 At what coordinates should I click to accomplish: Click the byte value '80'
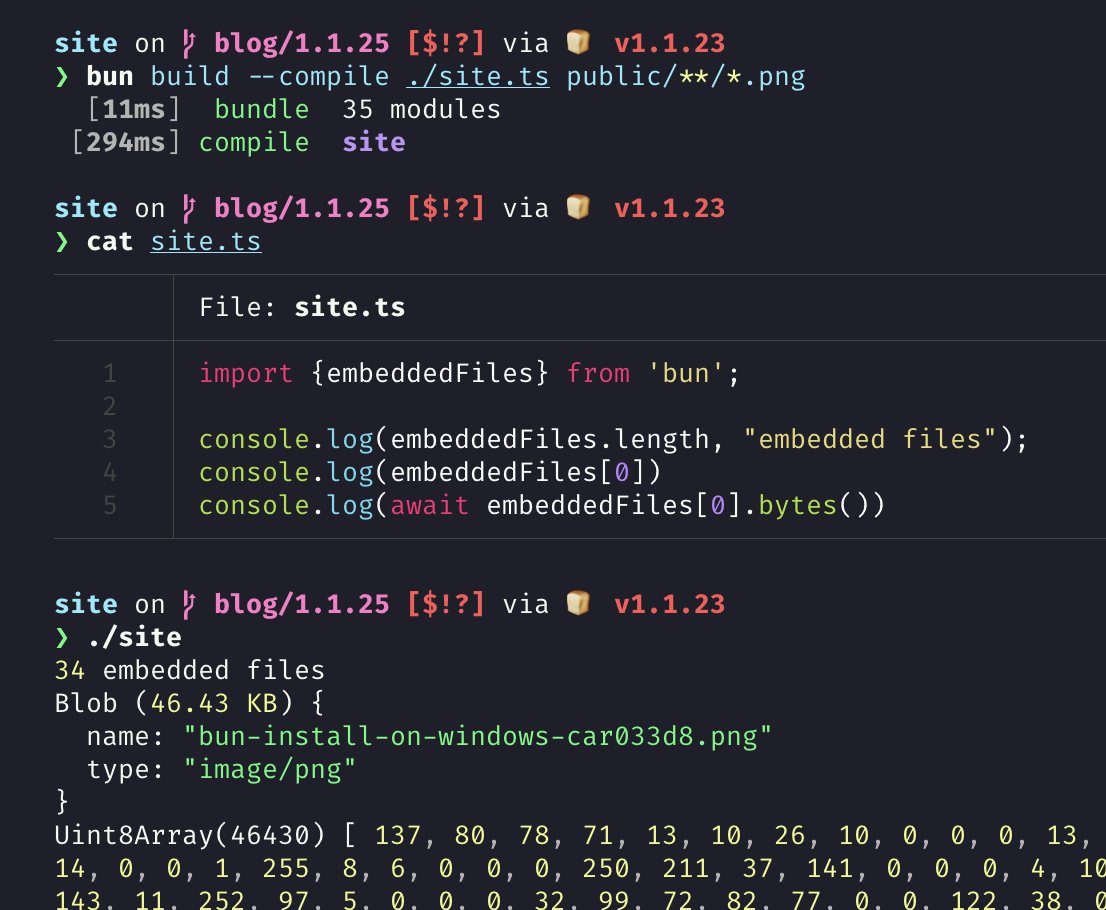point(470,835)
